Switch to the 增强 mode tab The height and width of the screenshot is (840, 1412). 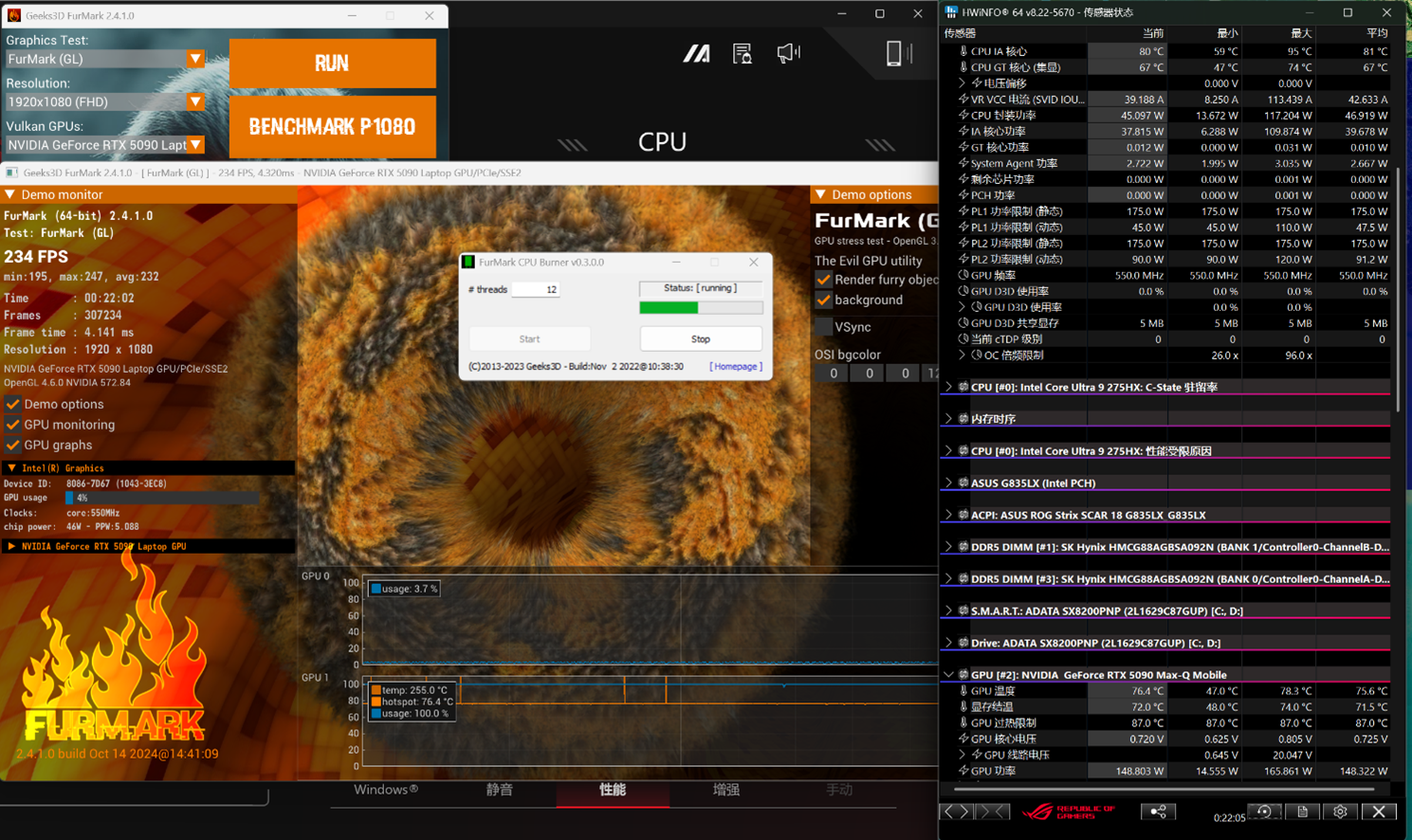(x=725, y=790)
